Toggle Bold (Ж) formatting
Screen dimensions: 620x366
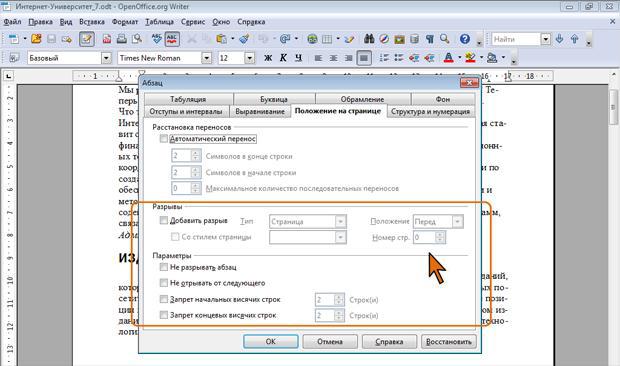tap(268, 58)
